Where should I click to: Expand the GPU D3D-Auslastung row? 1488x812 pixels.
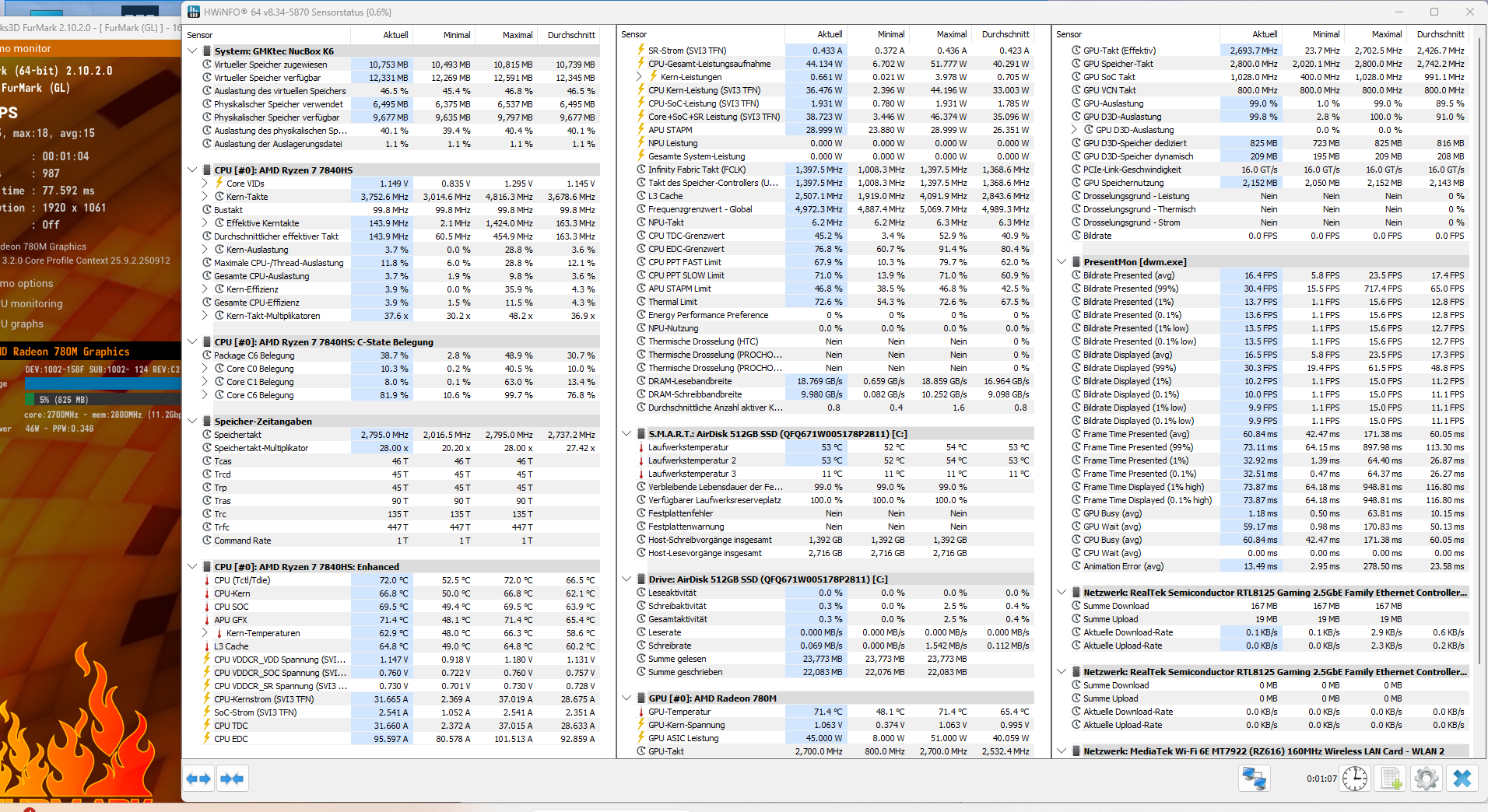1075,130
